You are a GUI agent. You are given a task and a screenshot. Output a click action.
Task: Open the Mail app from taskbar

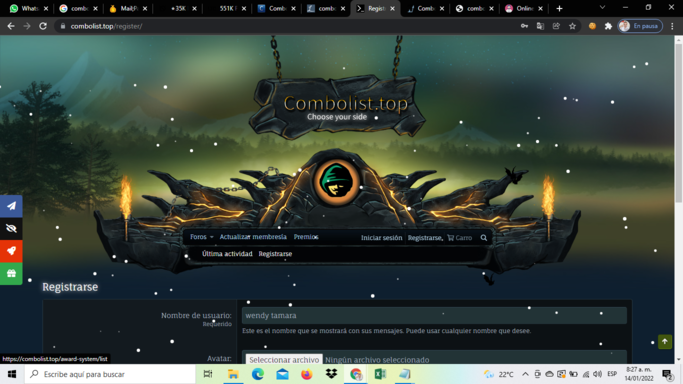[x=282, y=374]
